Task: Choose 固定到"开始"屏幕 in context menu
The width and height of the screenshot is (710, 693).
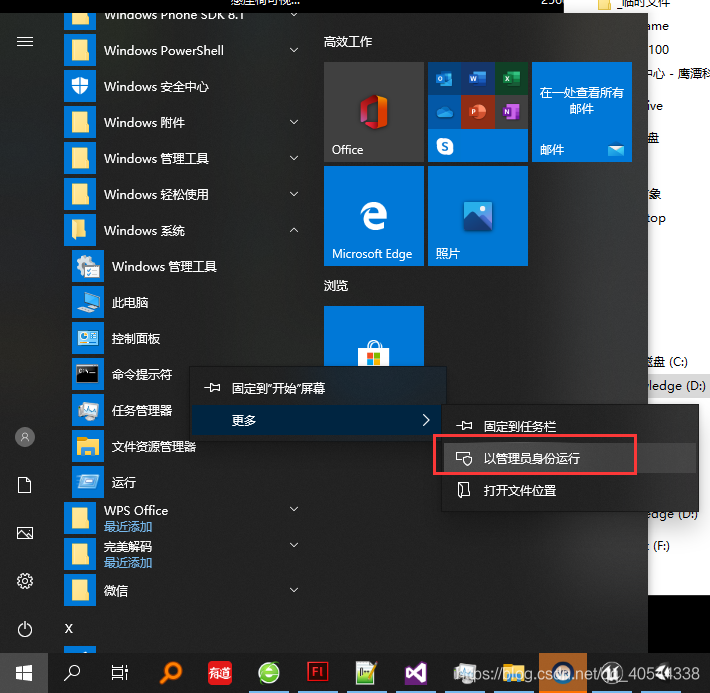Action: point(318,388)
